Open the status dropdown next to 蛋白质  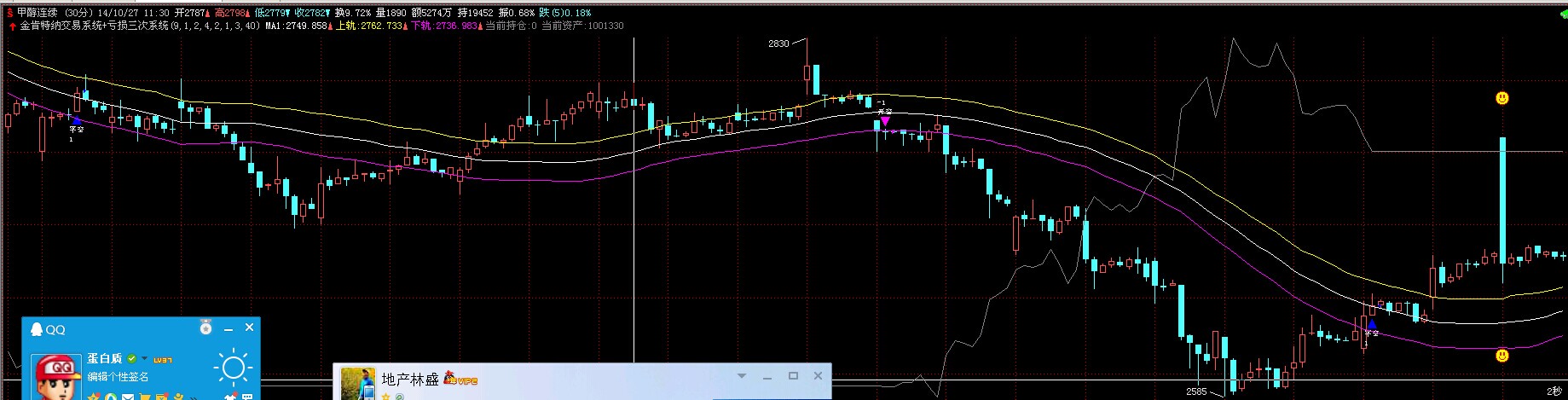click(145, 359)
